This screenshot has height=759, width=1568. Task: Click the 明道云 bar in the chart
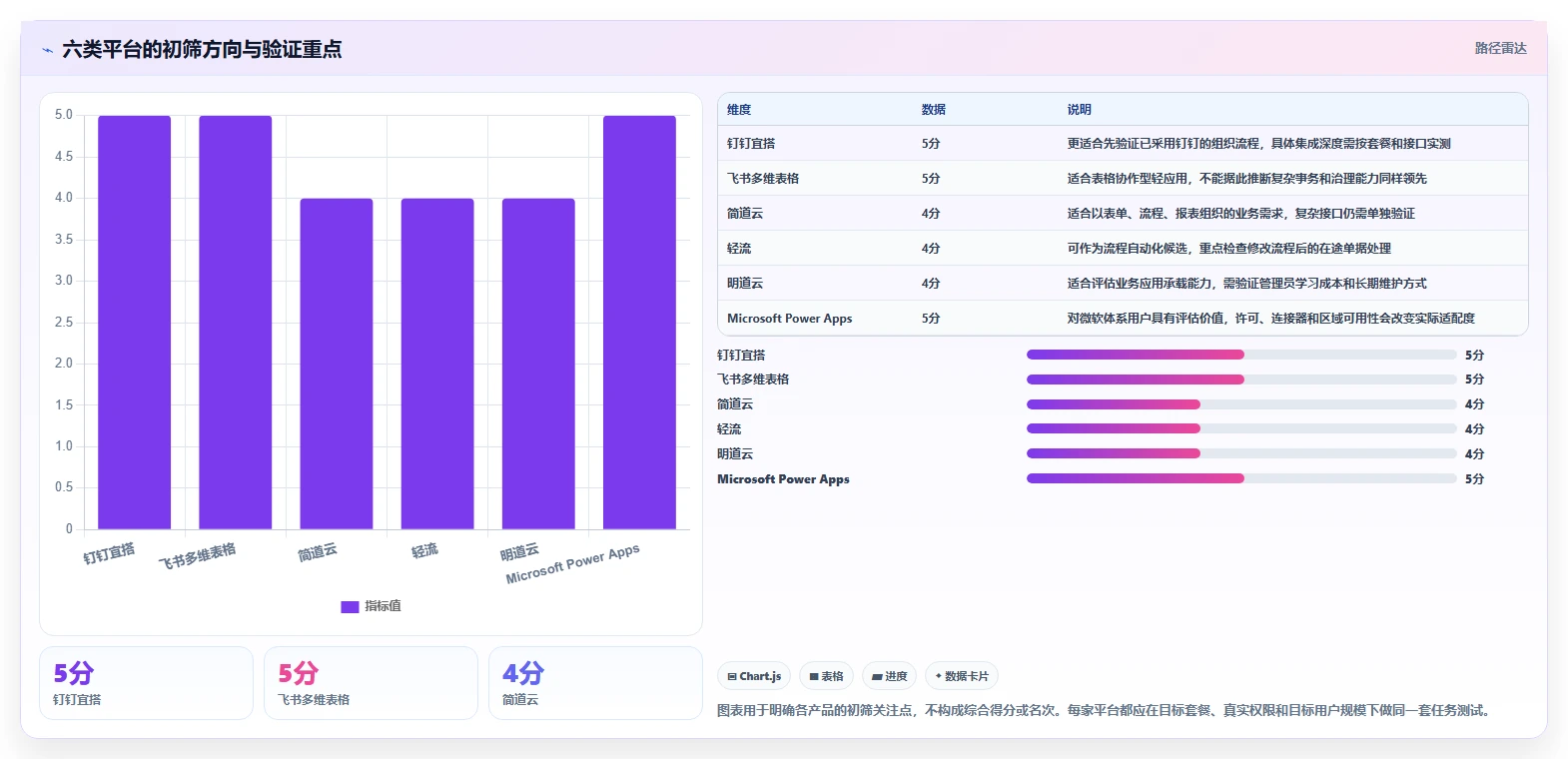(x=538, y=364)
